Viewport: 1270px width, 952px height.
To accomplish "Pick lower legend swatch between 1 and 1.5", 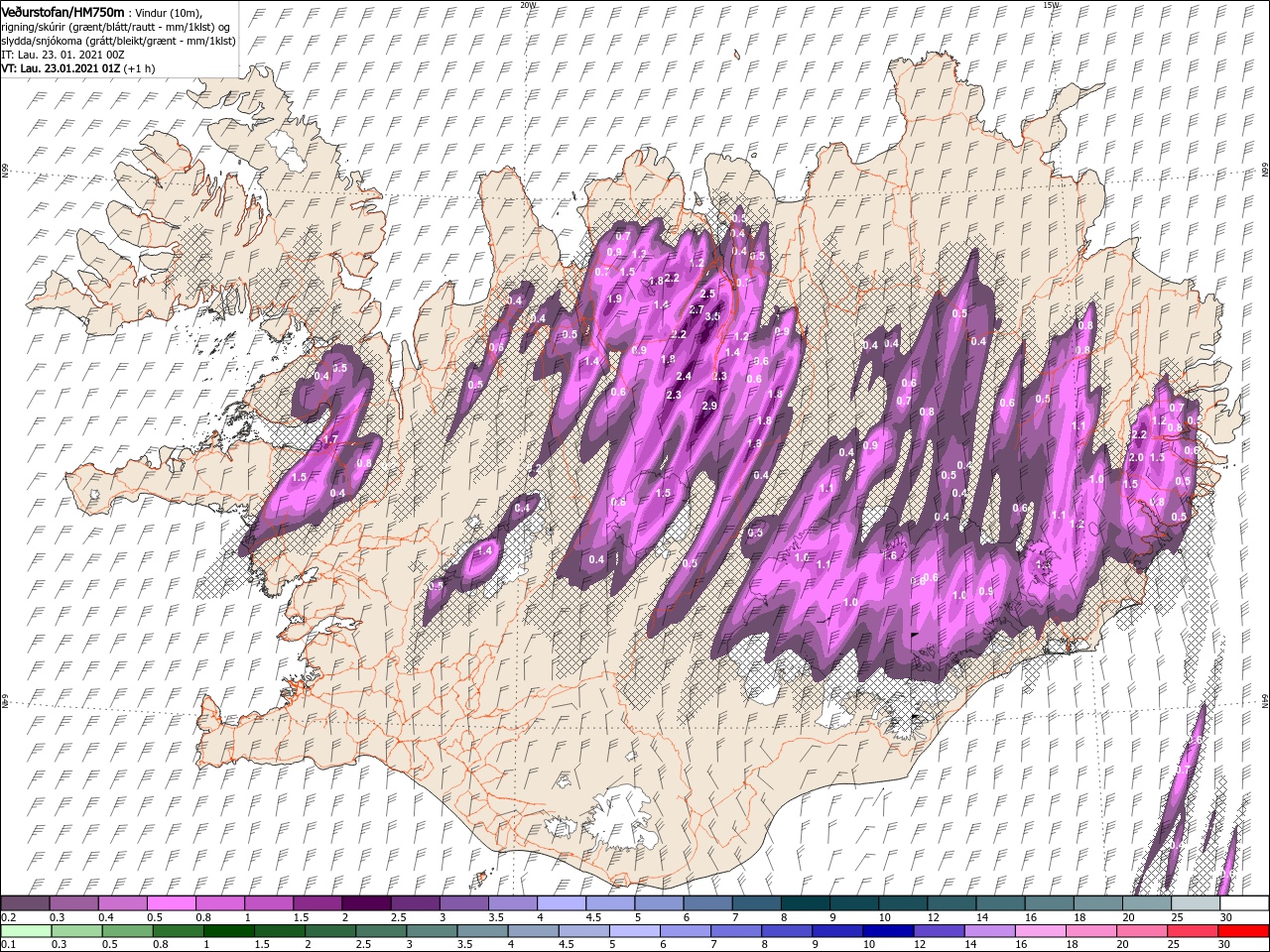I will (228, 931).
